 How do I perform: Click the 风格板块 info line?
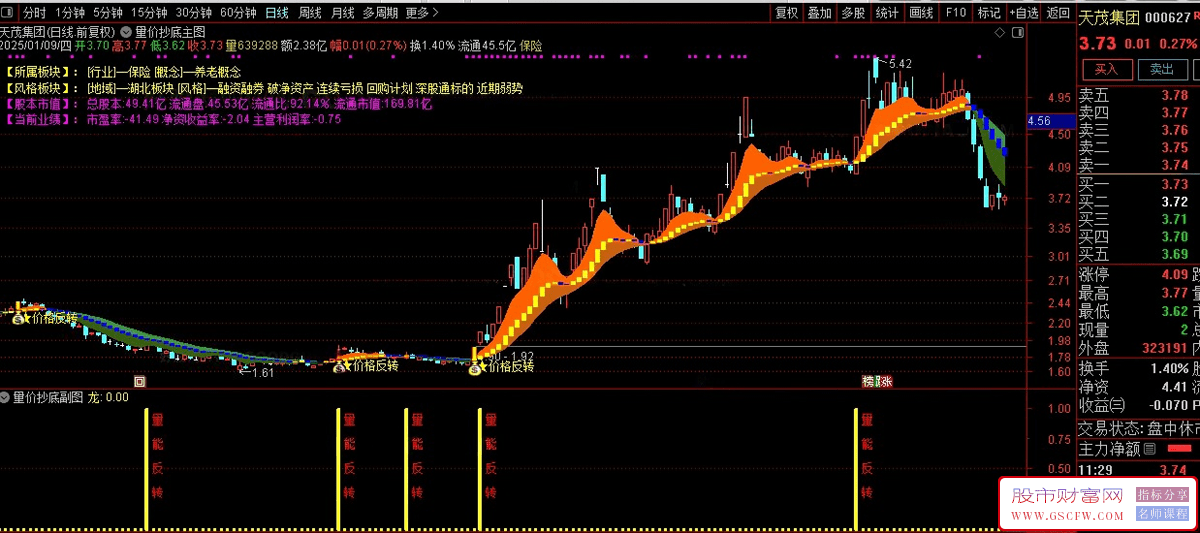[x=262, y=88]
